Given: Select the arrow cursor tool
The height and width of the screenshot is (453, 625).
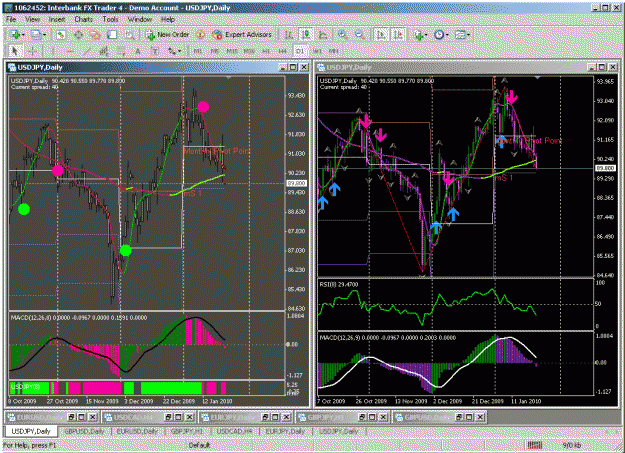Looking at the screenshot, I should [15, 51].
